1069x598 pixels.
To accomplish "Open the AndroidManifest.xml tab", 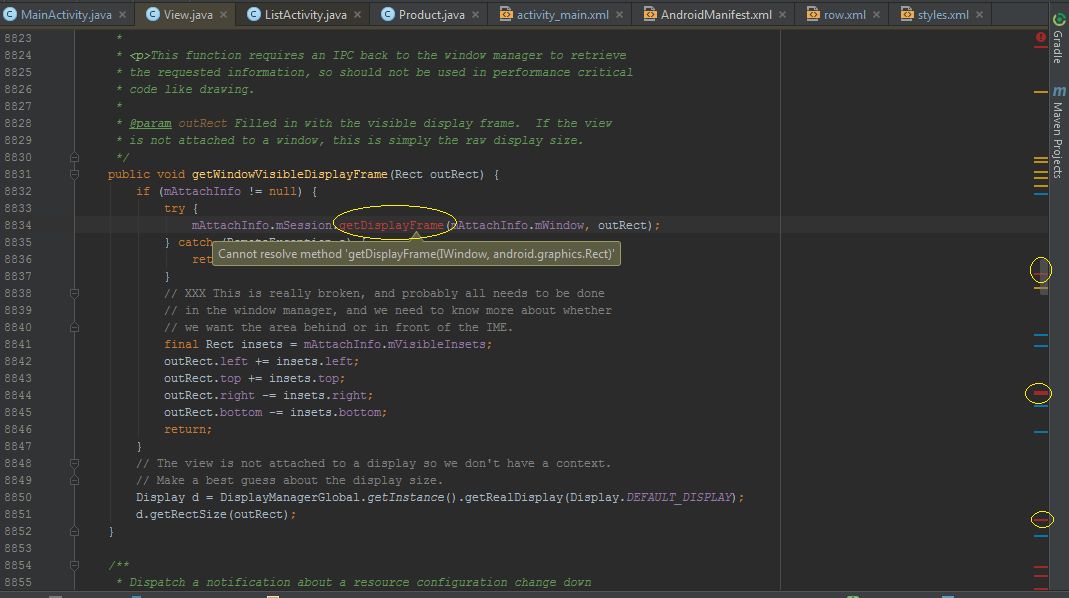I will (715, 14).
